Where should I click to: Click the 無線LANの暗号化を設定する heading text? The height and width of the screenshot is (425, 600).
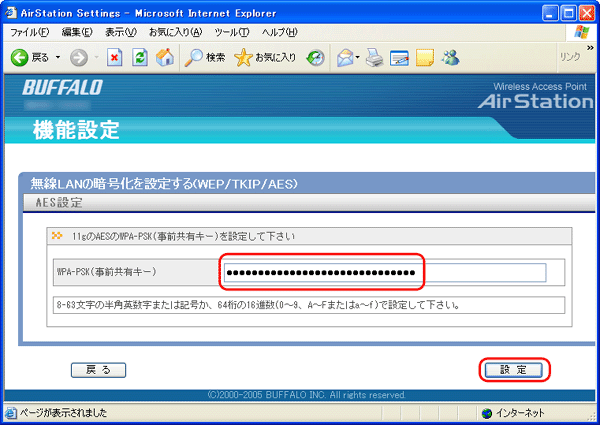click(x=164, y=184)
